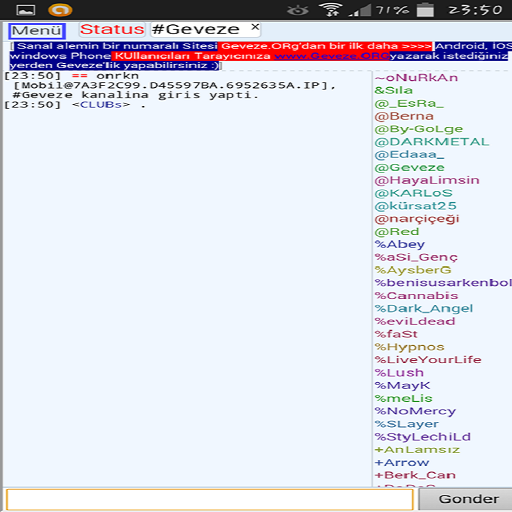This screenshot has width=512, height=512.
Task: Select user %AysberG in nick list
Action: pos(413,270)
